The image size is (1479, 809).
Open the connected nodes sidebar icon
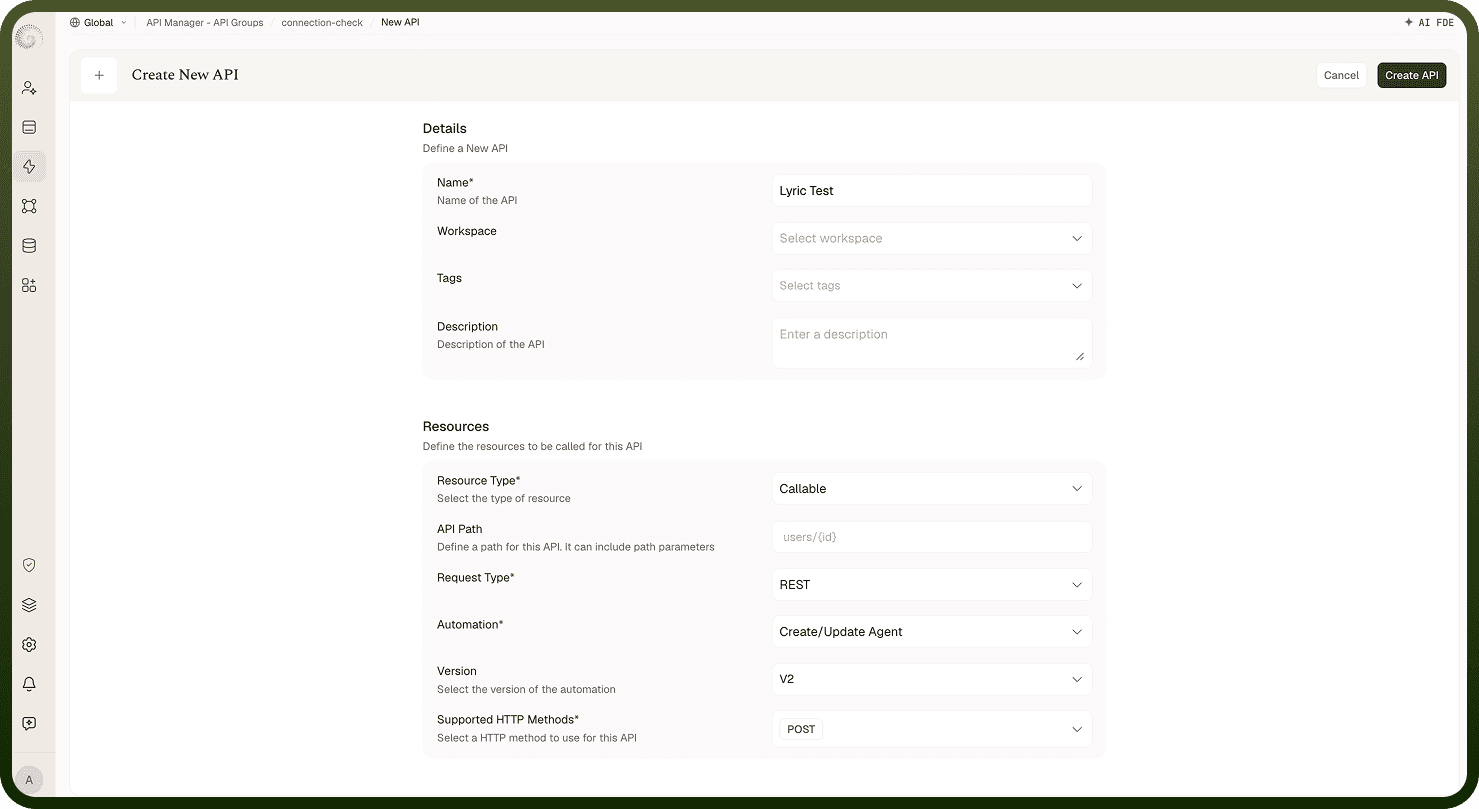point(29,206)
